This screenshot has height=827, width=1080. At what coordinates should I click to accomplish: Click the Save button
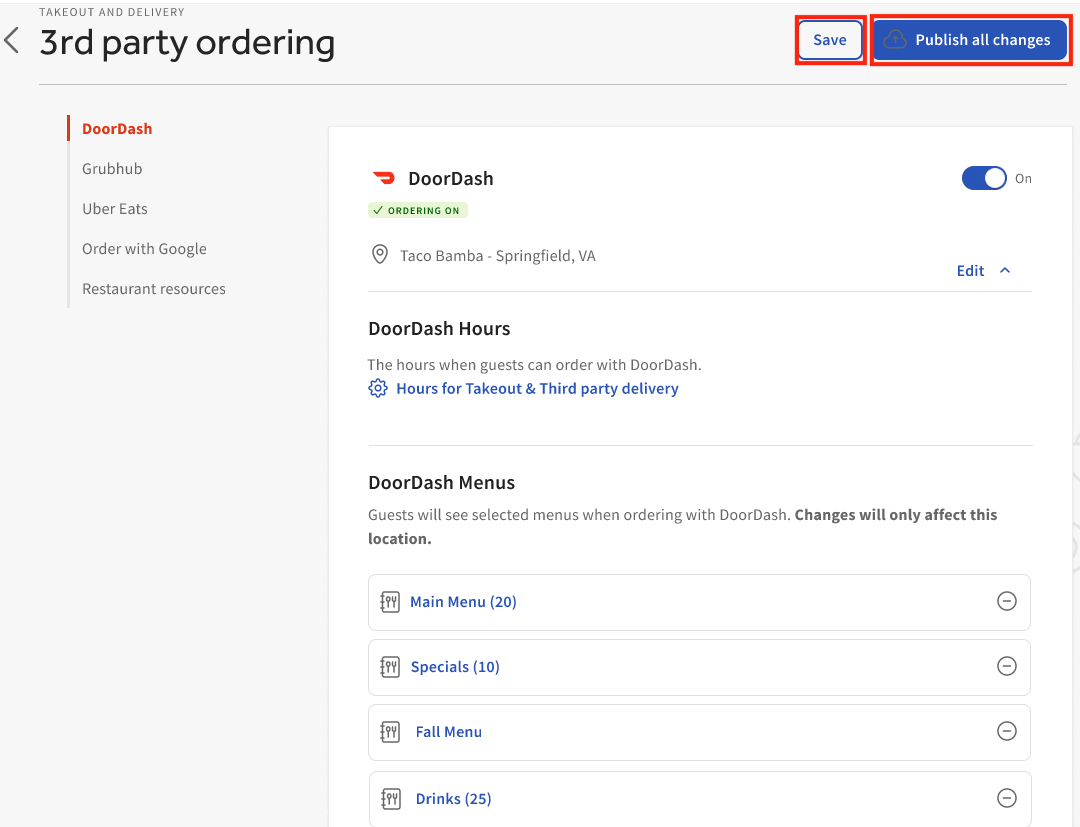(830, 40)
